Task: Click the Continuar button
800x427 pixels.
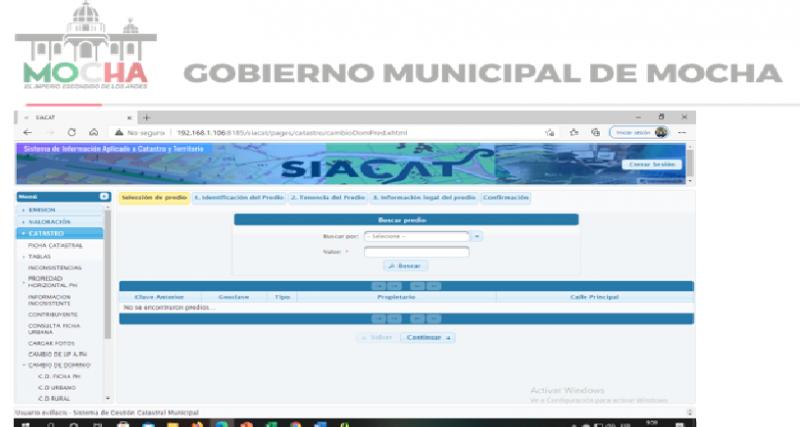Action: (428, 337)
